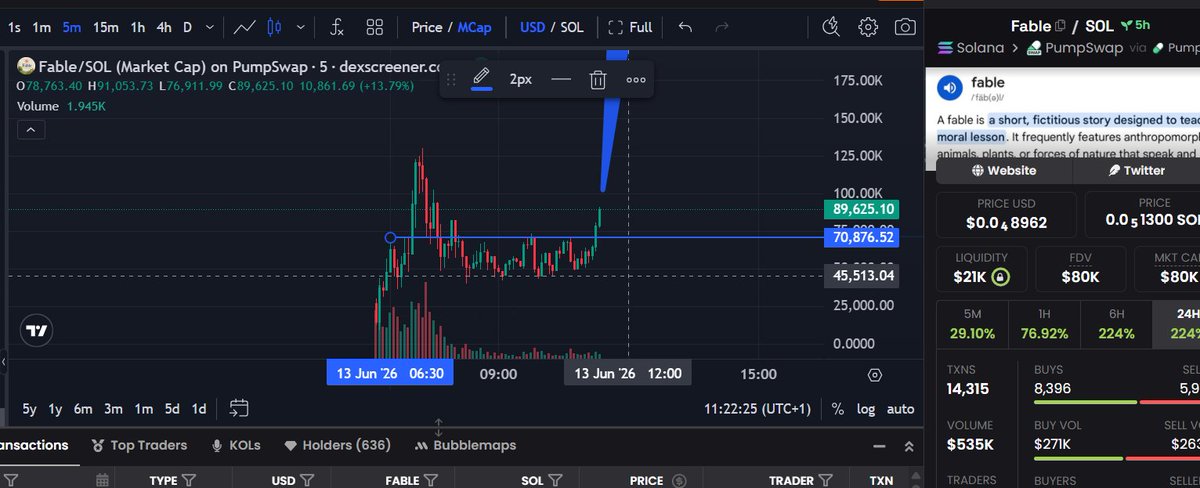Screen dimensions: 1200x488
Task: Click the 70,876.52 price label
Action: point(861,237)
